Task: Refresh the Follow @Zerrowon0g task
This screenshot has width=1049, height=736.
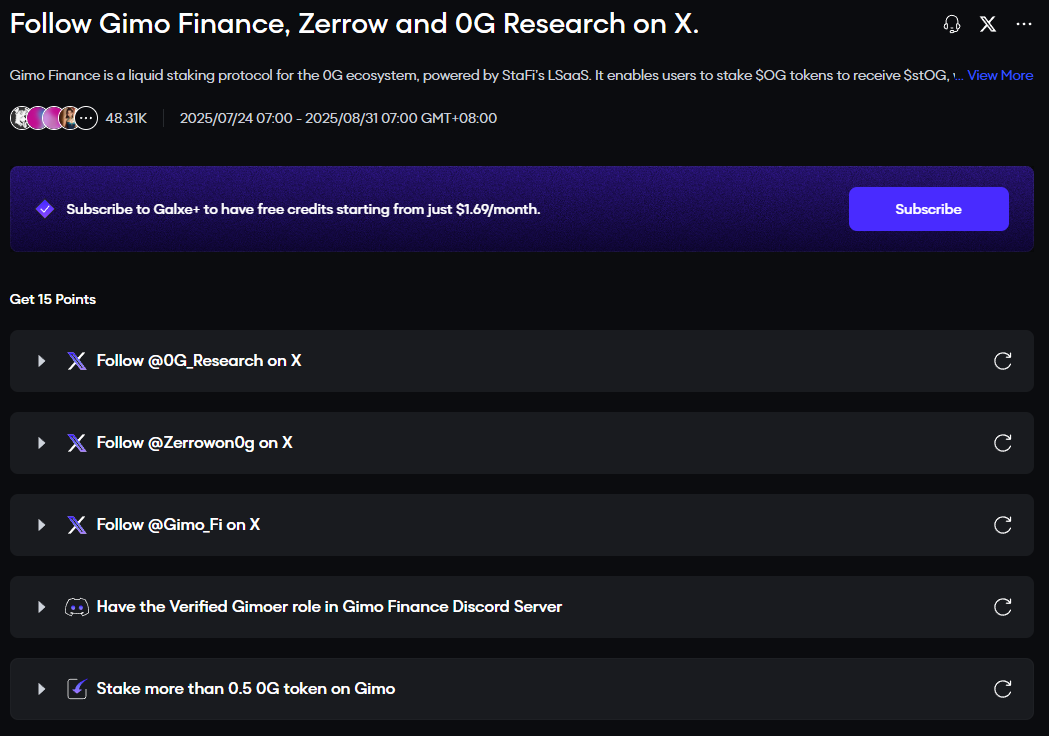Action: pos(1003,443)
